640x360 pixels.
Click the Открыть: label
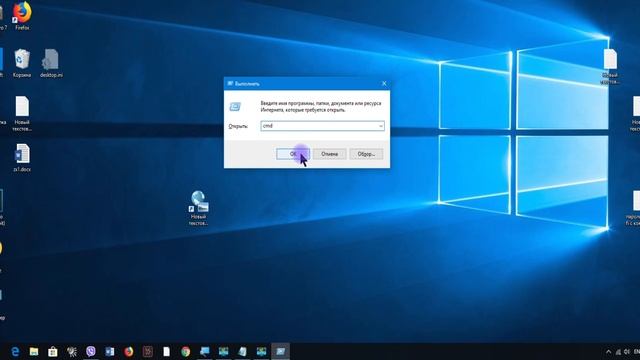[238, 126]
